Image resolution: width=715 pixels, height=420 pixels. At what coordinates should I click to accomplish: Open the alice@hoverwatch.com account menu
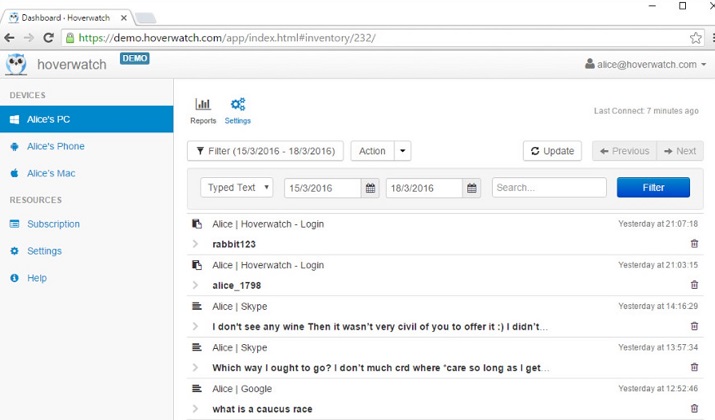646,64
